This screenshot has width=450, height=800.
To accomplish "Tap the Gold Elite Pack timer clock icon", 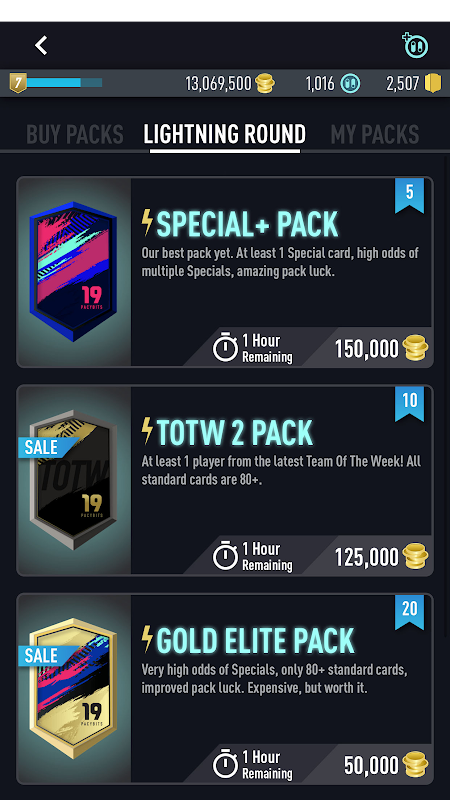I will [x=225, y=764].
